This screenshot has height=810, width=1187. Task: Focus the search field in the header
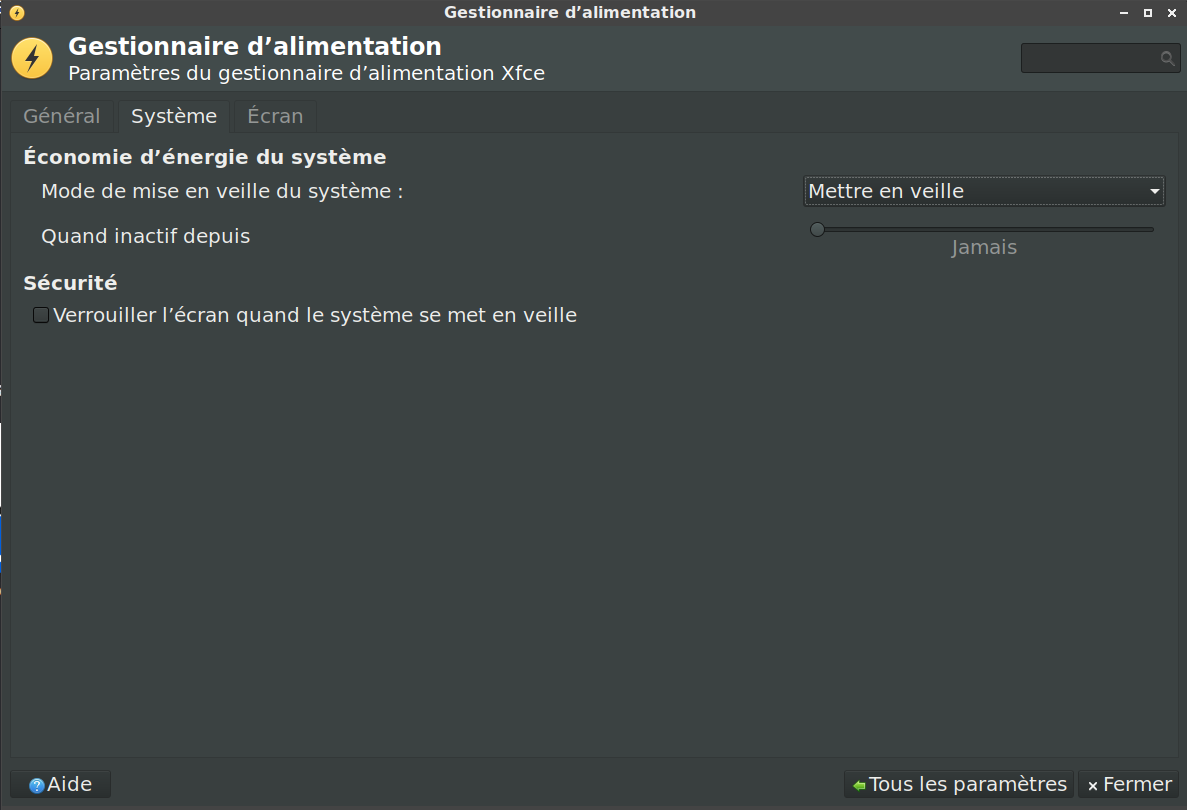click(x=1090, y=59)
